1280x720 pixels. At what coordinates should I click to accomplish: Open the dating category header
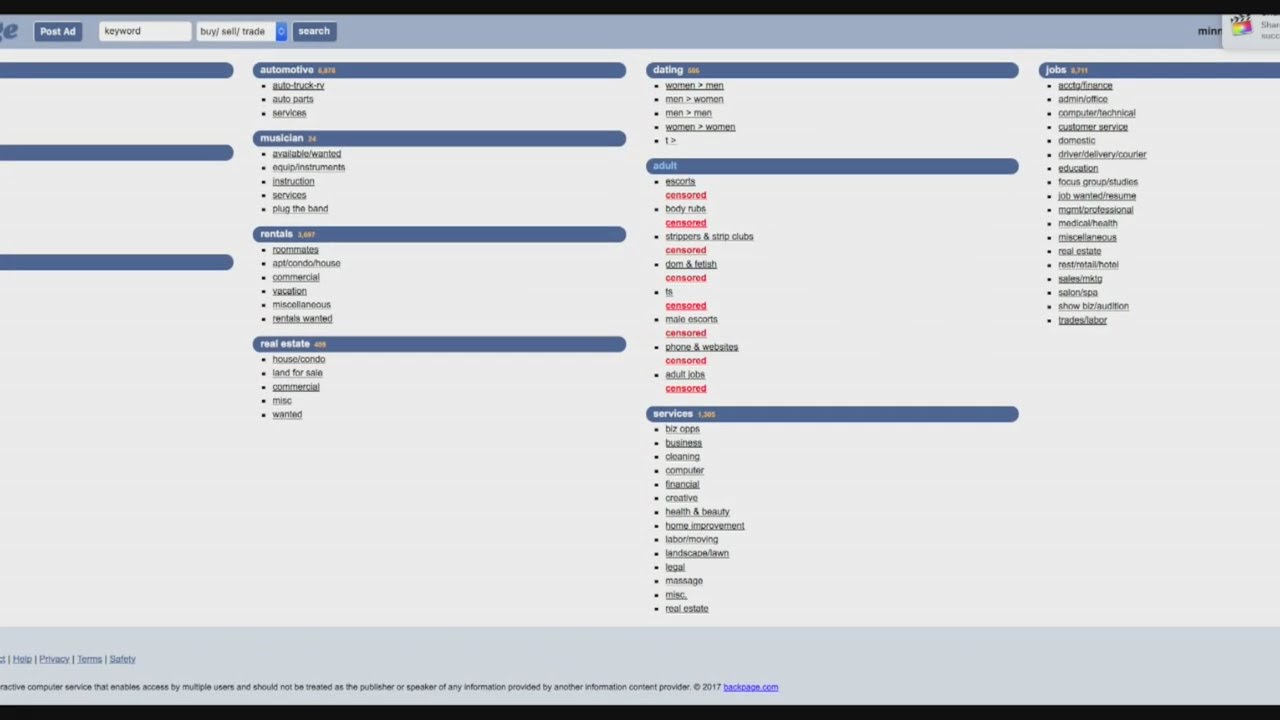click(832, 70)
